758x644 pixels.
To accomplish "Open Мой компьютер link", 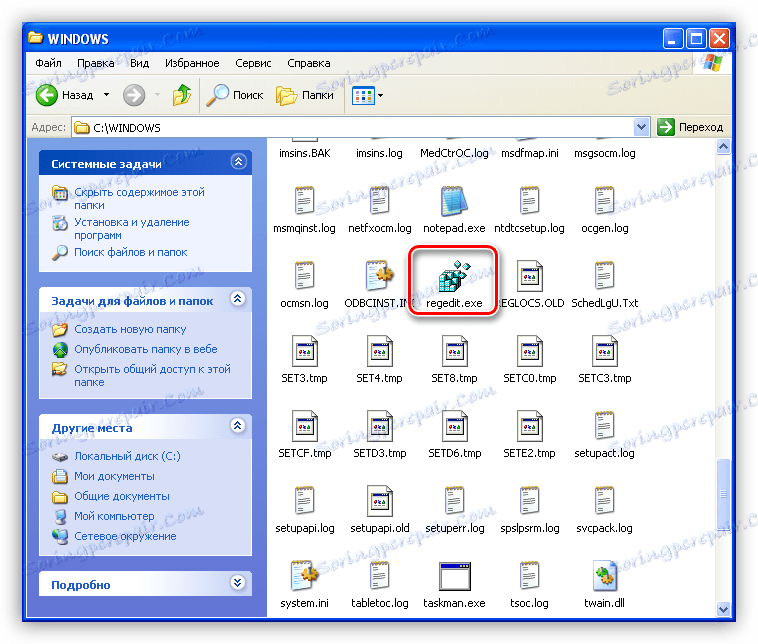I will tap(114, 516).
